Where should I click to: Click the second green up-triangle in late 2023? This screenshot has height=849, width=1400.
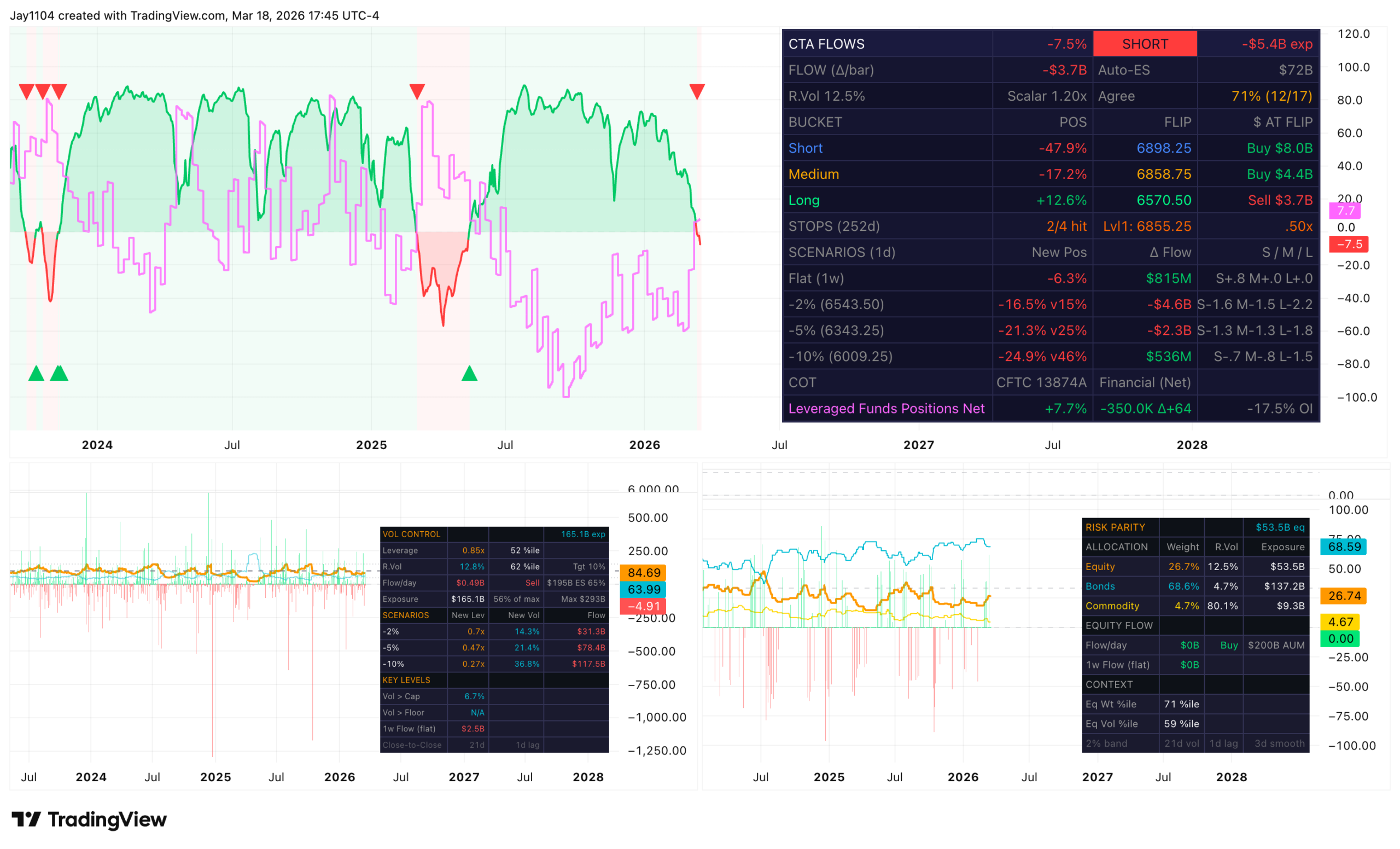click(59, 374)
